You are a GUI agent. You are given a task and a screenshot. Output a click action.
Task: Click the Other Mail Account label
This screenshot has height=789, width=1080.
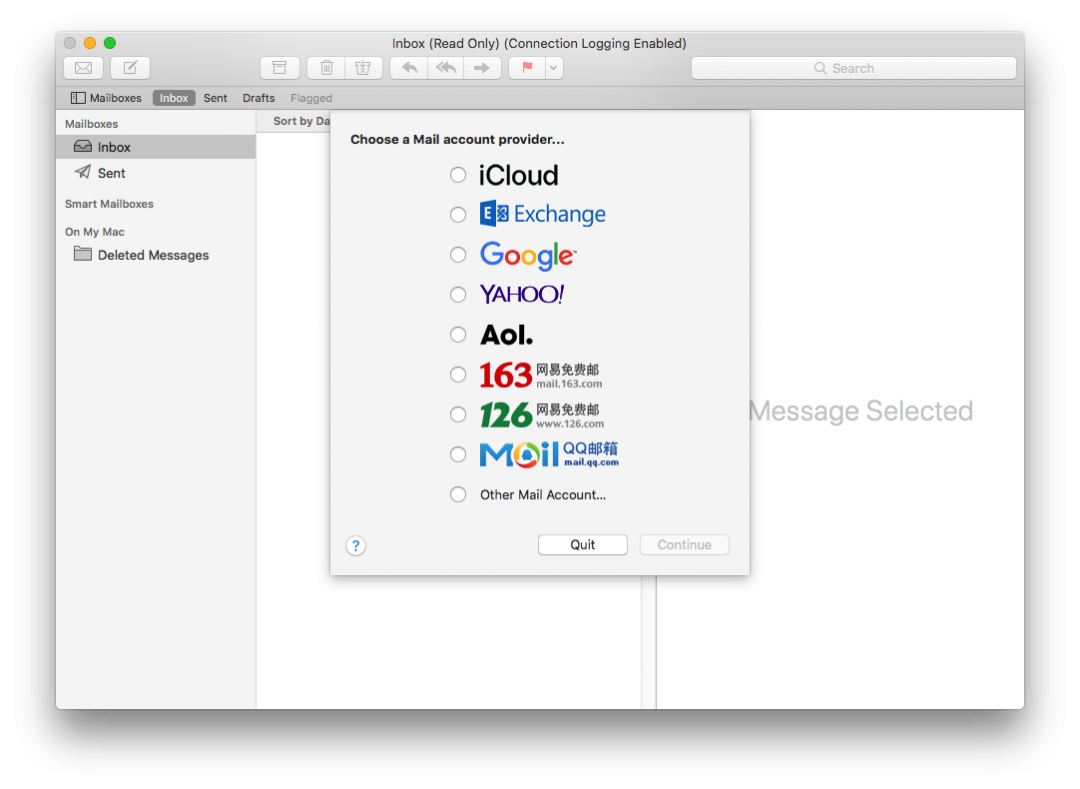click(x=543, y=495)
